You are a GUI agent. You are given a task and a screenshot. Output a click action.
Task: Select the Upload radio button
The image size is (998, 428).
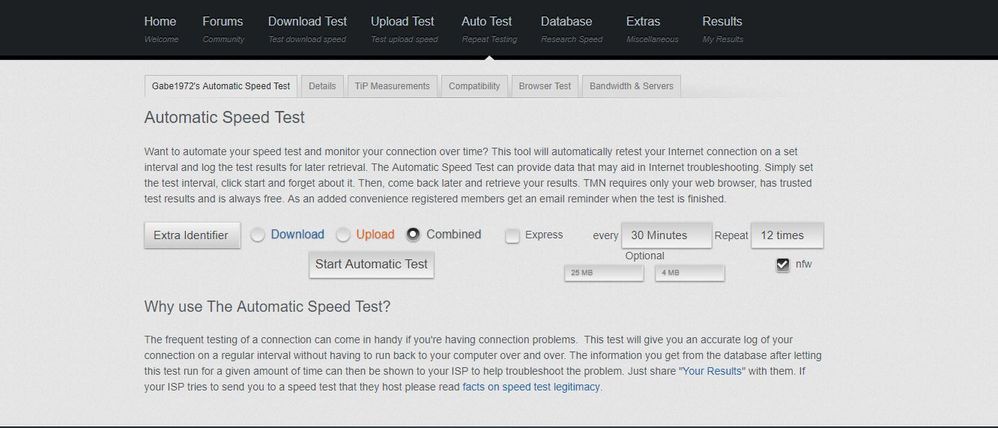[343, 235]
